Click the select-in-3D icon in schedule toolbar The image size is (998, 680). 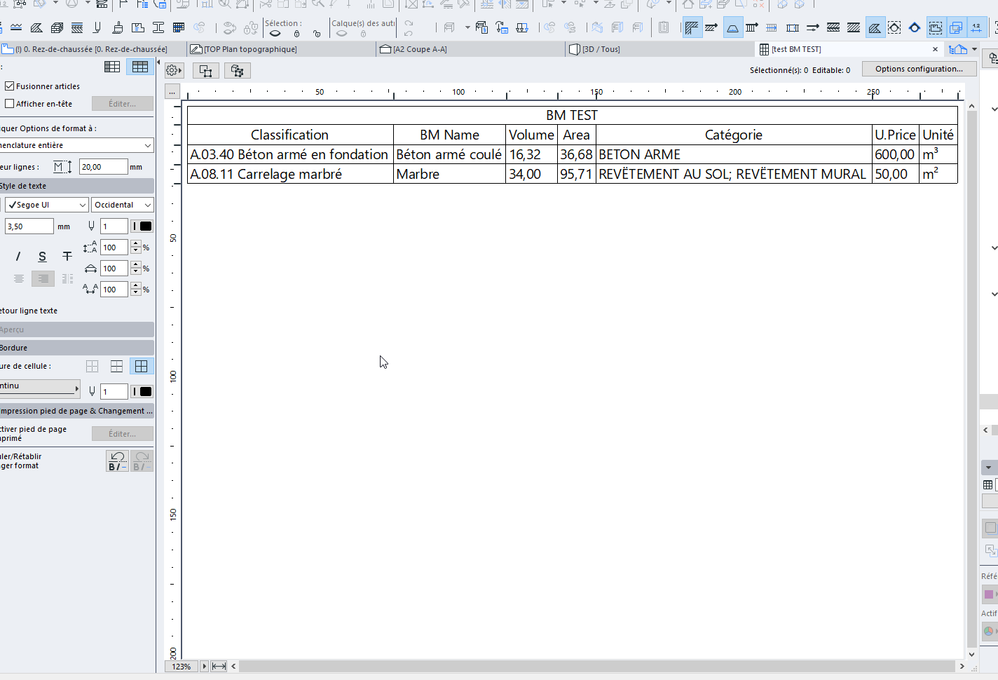(237, 71)
